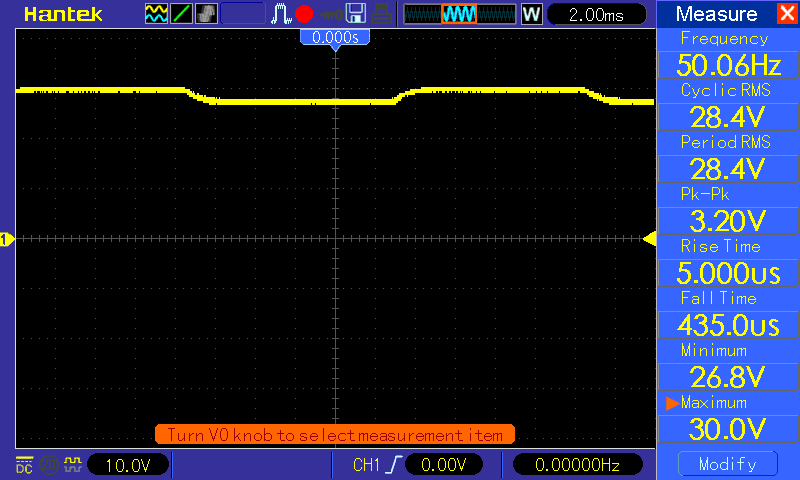Select the Minimum measurement label
This screenshot has height=480, width=800.
click(714, 351)
